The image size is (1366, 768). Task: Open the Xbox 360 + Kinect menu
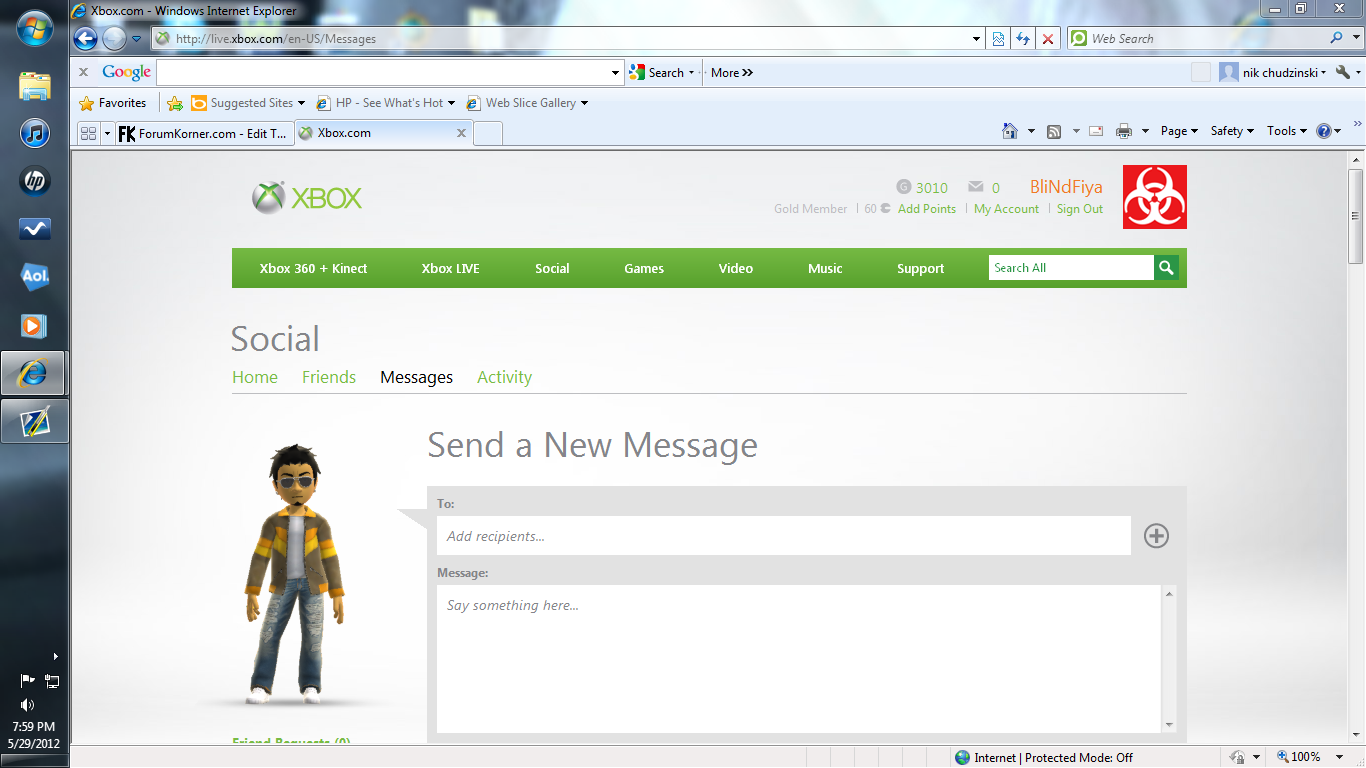pos(313,268)
